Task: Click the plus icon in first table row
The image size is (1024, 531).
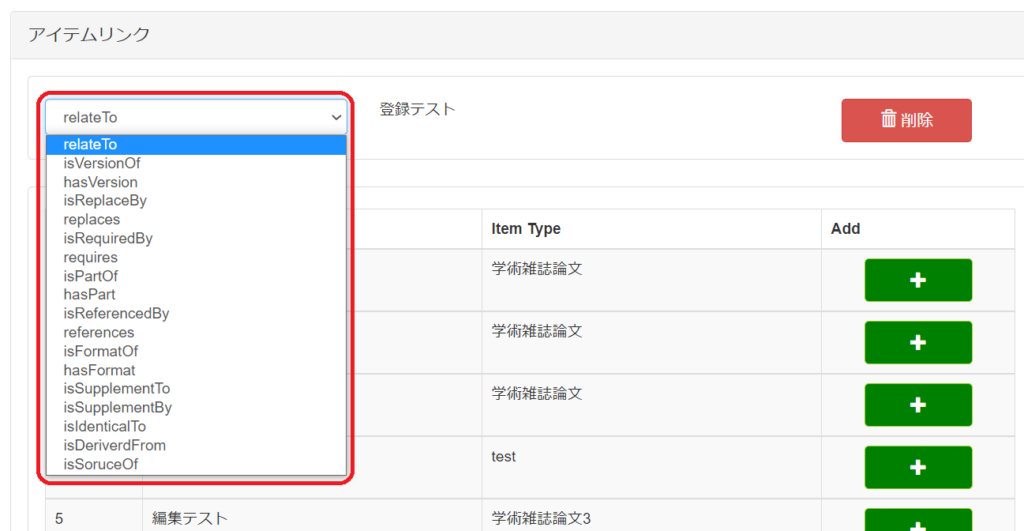Action: [917, 280]
